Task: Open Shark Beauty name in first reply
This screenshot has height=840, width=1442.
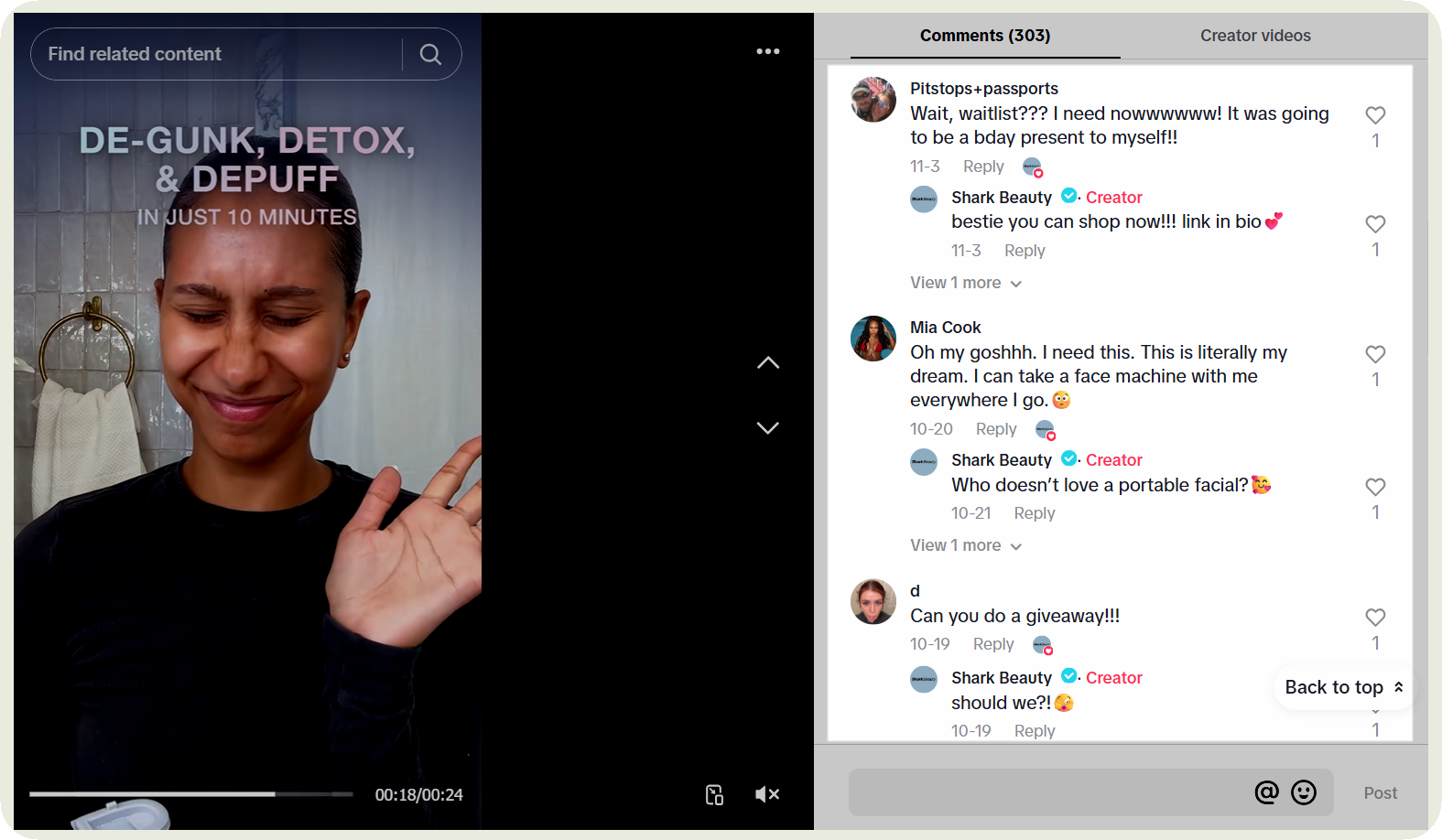Action: click(x=1002, y=198)
